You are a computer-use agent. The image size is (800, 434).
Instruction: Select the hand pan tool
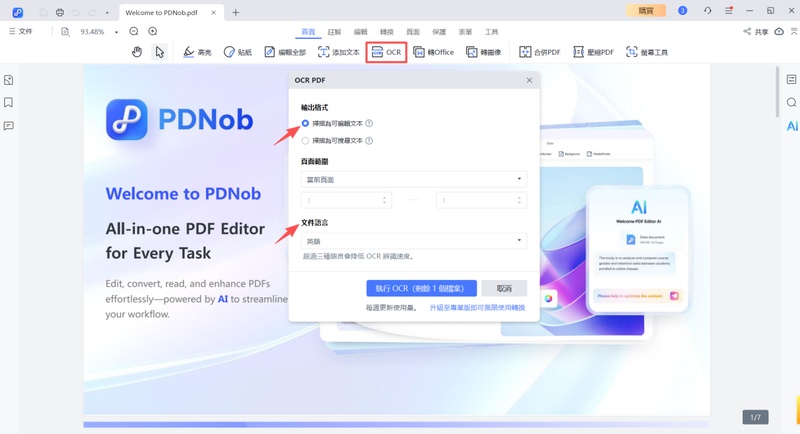(137, 52)
